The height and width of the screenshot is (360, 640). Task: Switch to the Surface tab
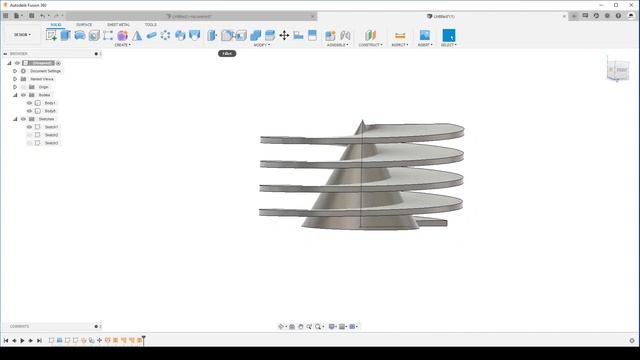(84, 25)
